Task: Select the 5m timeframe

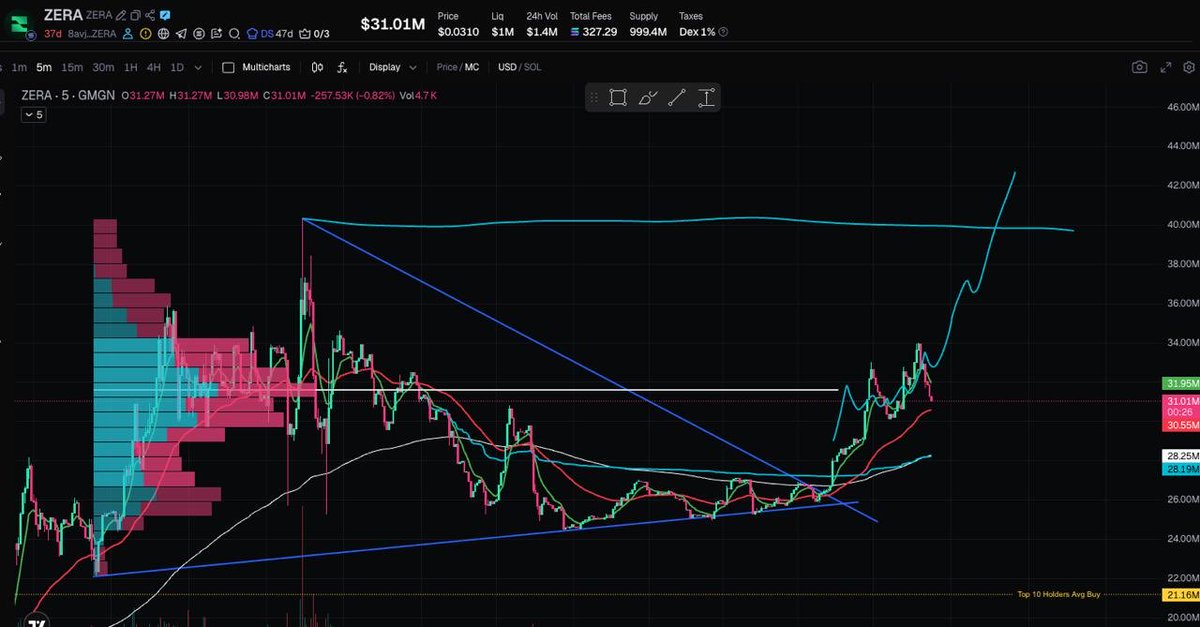Action: point(44,67)
